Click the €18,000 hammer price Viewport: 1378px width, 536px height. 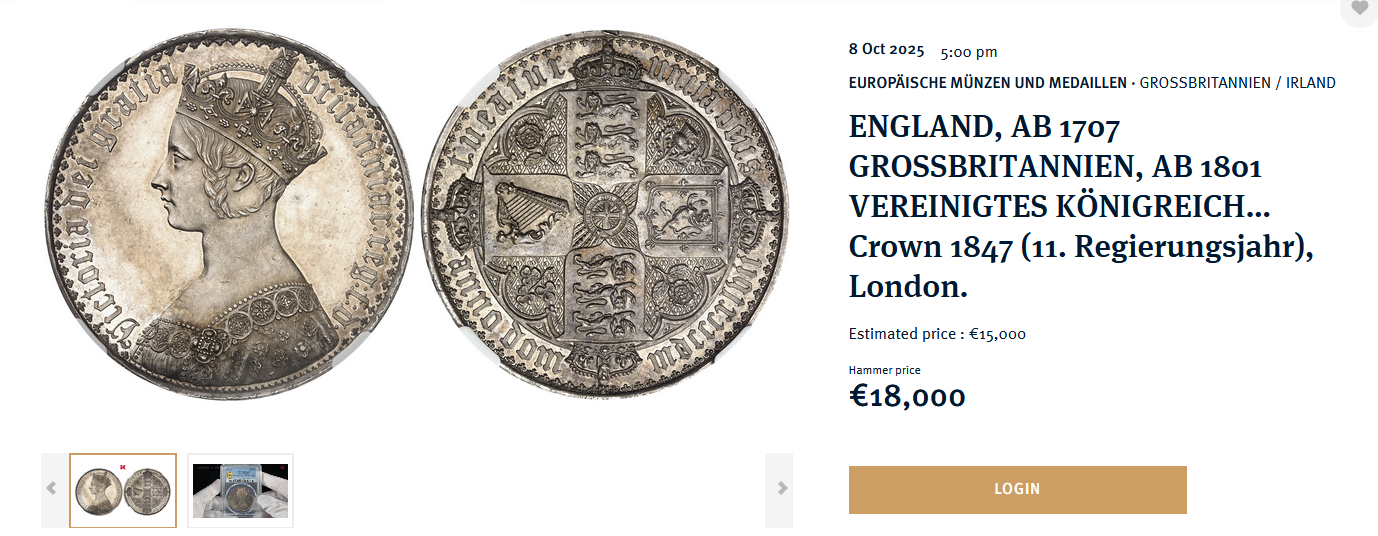pyautogui.click(x=907, y=397)
